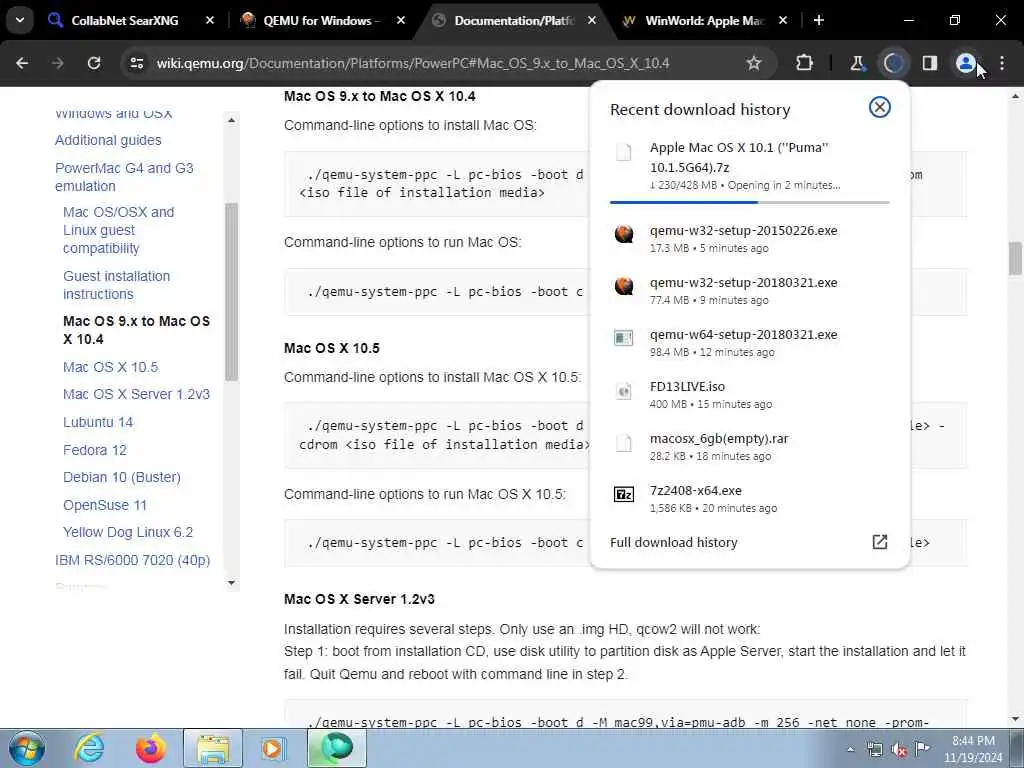
Task: Open the Additional guides sidebar link
Action: pos(108,140)
